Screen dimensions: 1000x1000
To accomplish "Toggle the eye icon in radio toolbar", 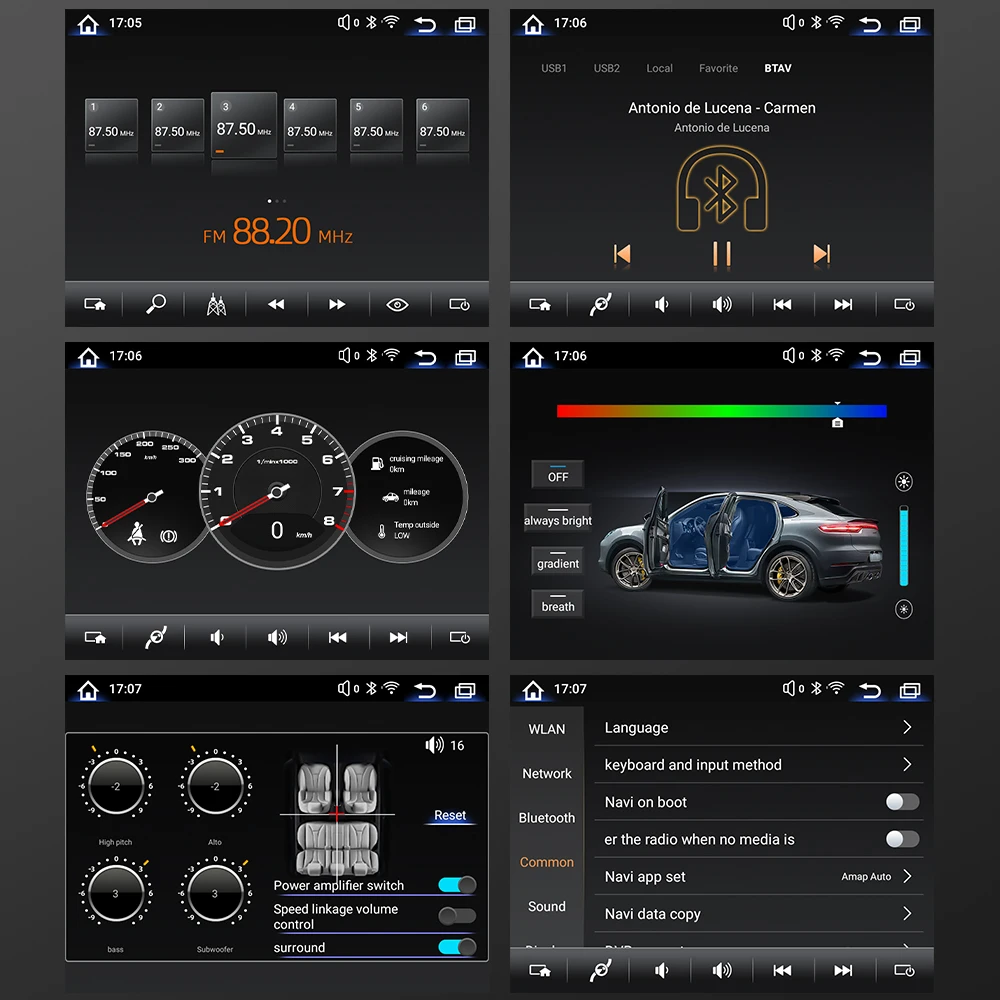I will [397, 304].
